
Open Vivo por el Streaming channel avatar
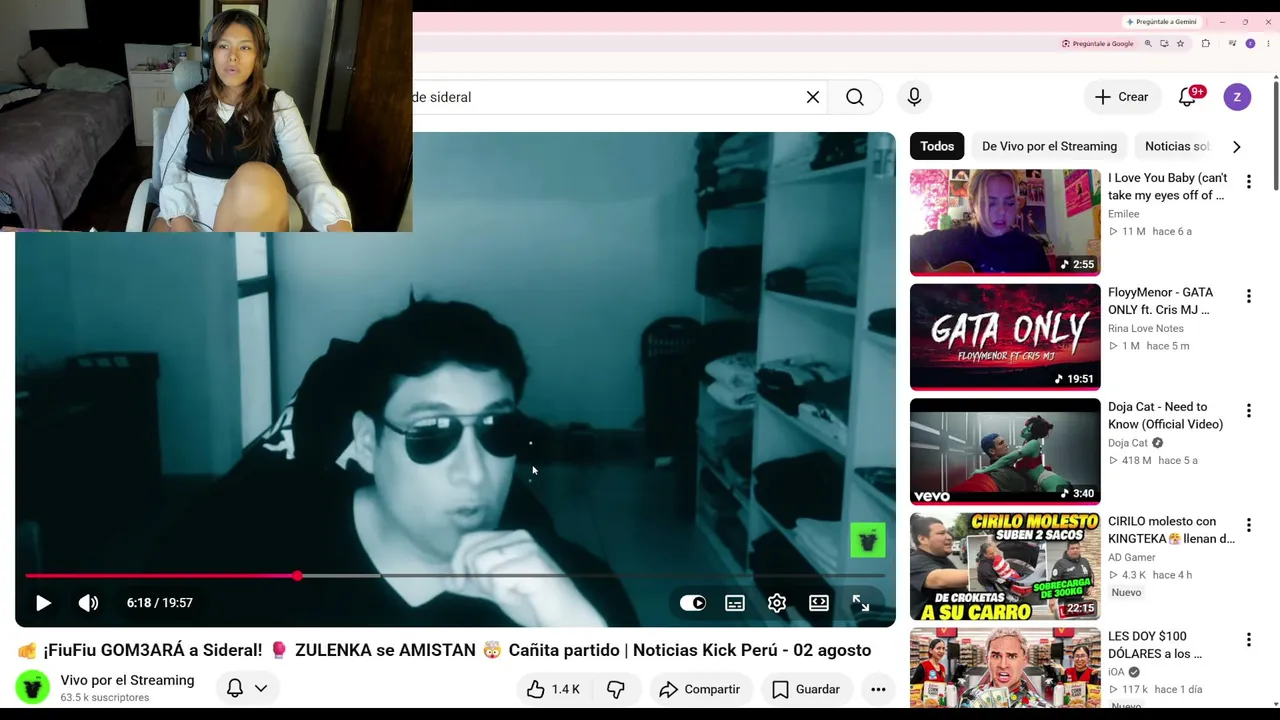pos(32,688)
